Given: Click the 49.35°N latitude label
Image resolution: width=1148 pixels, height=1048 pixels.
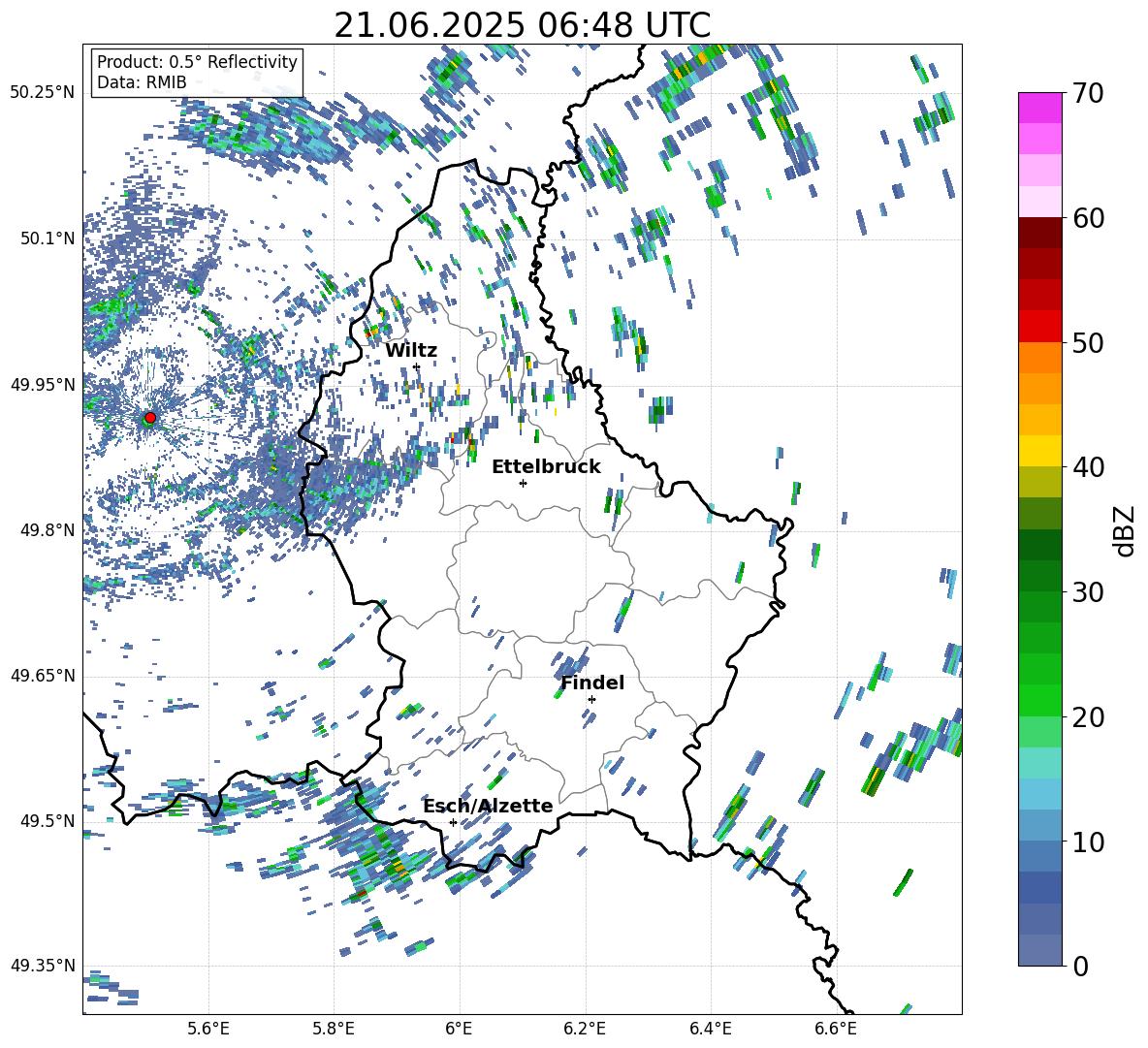Looking at the screenshot, I should tap(43, 966).
